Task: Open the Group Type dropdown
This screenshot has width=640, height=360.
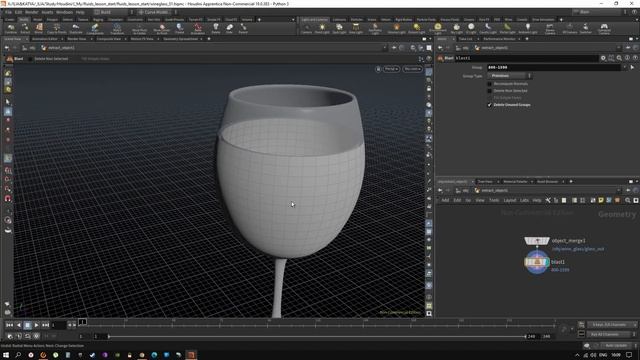Action: (x=509, y=76)
